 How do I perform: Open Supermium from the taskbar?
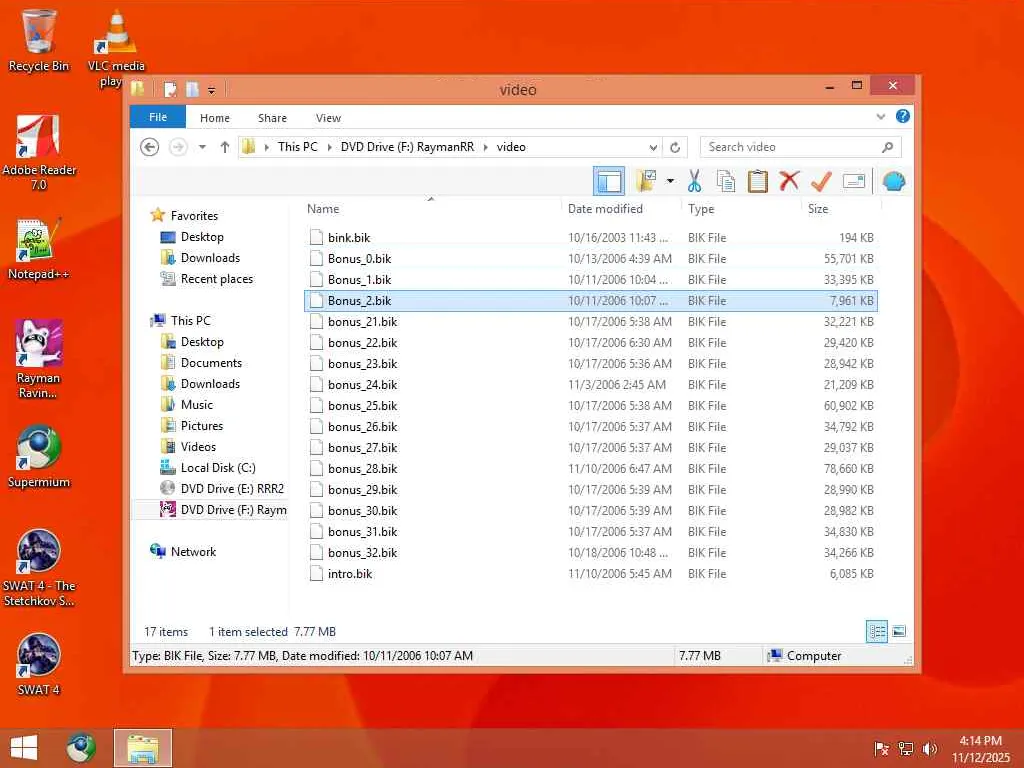tap(81, 748)
